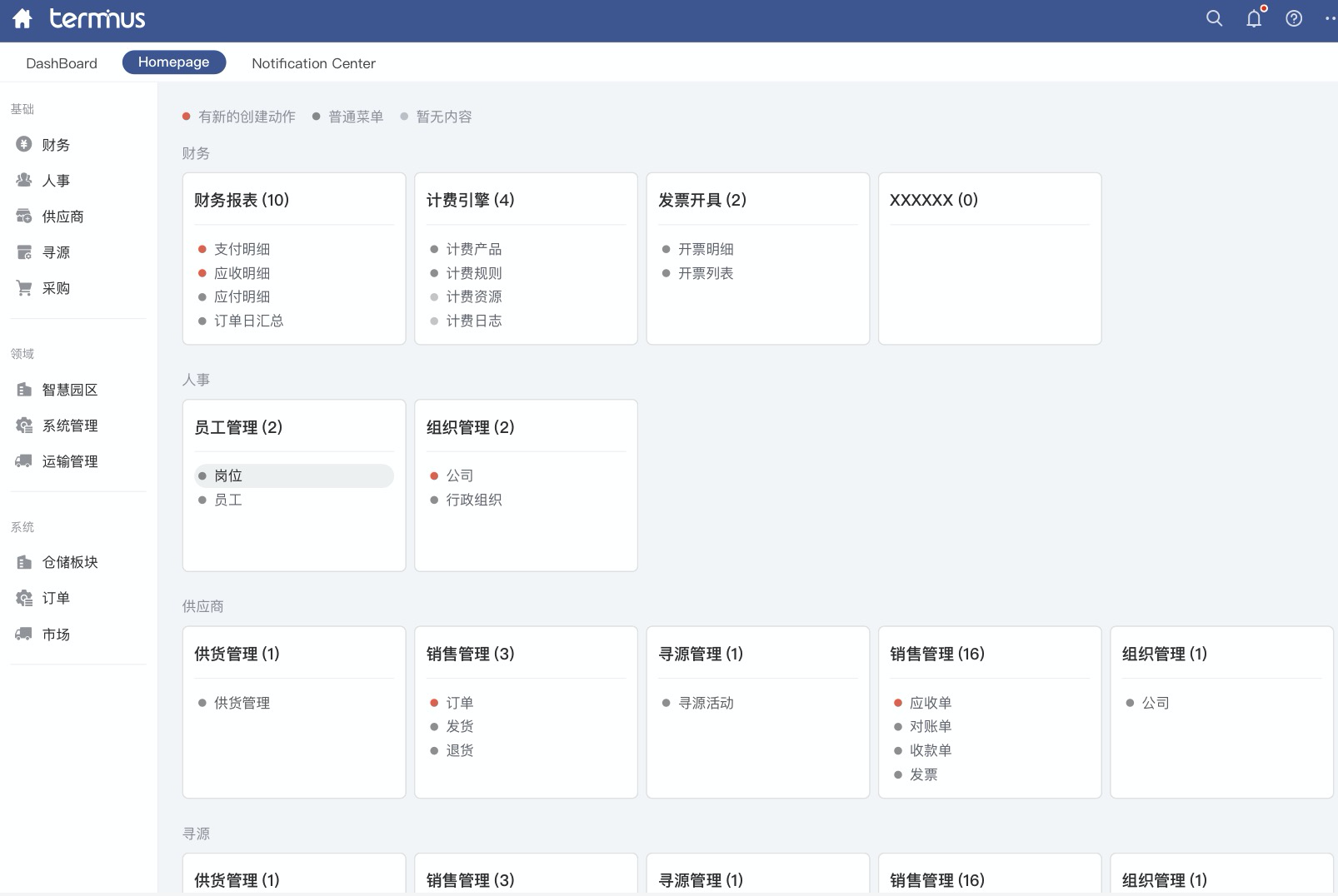The height and width of the screenshot is (896, 1338).
Task: Open search with the magnifier icon
Action: (x=1214, y=18)
